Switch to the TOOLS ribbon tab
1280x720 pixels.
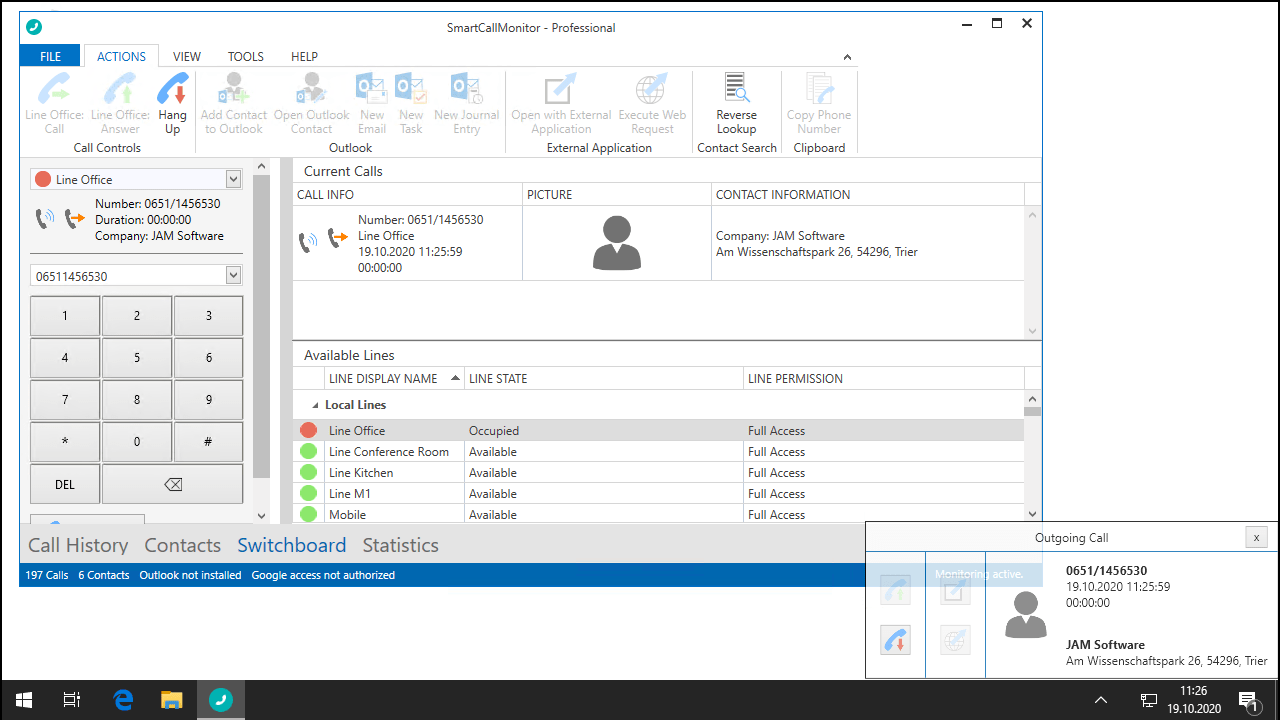point(246,56)
